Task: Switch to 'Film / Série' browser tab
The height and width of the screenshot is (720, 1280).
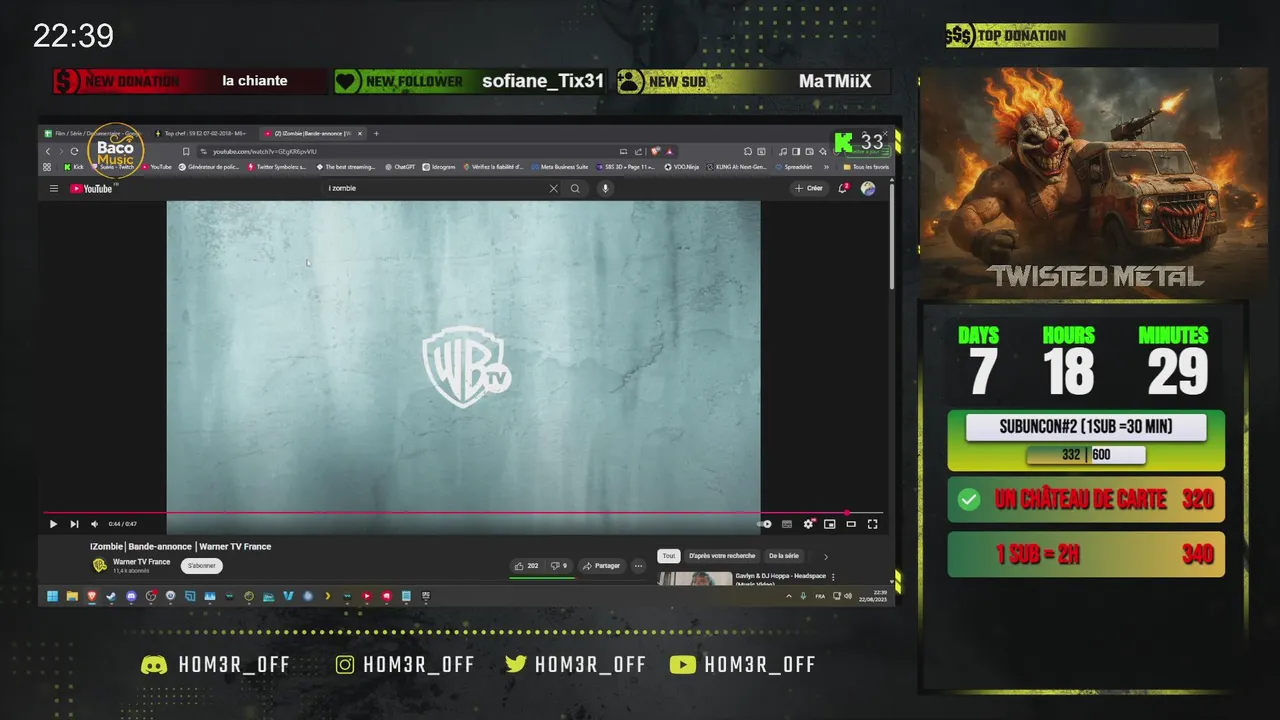Action: click(x=93, y=133)
